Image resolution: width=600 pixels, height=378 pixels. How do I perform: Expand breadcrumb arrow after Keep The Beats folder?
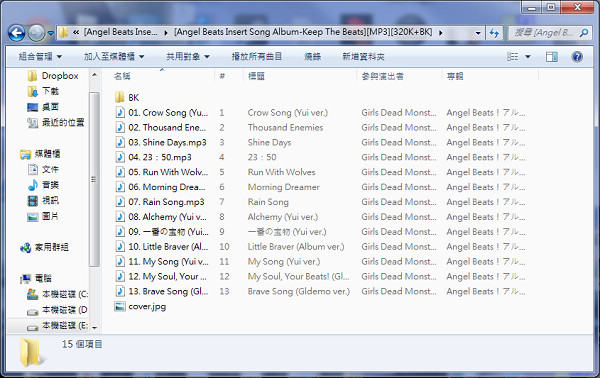[x=441, y=33]
